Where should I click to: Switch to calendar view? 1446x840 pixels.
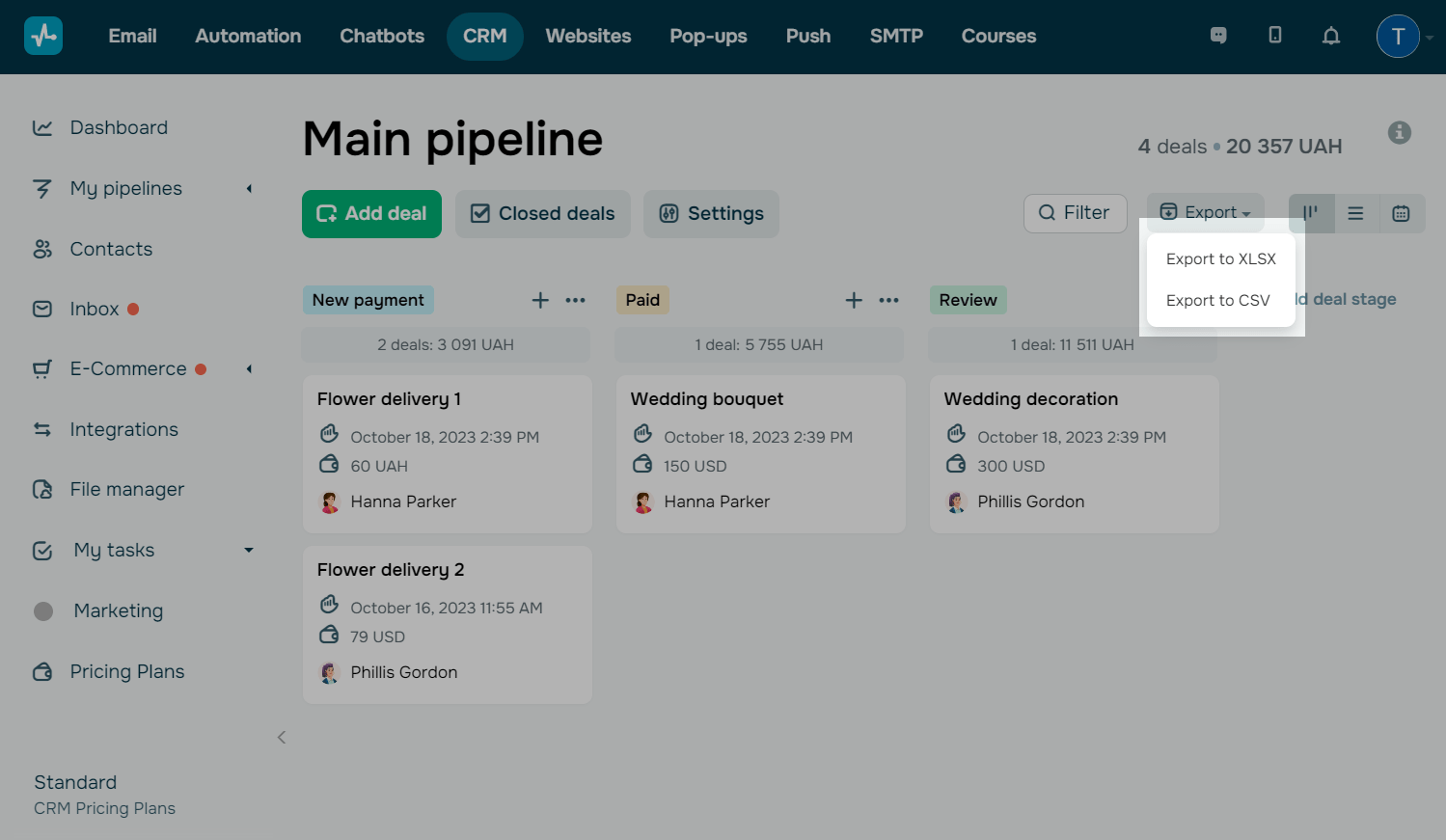click(x=1401, y=213)
